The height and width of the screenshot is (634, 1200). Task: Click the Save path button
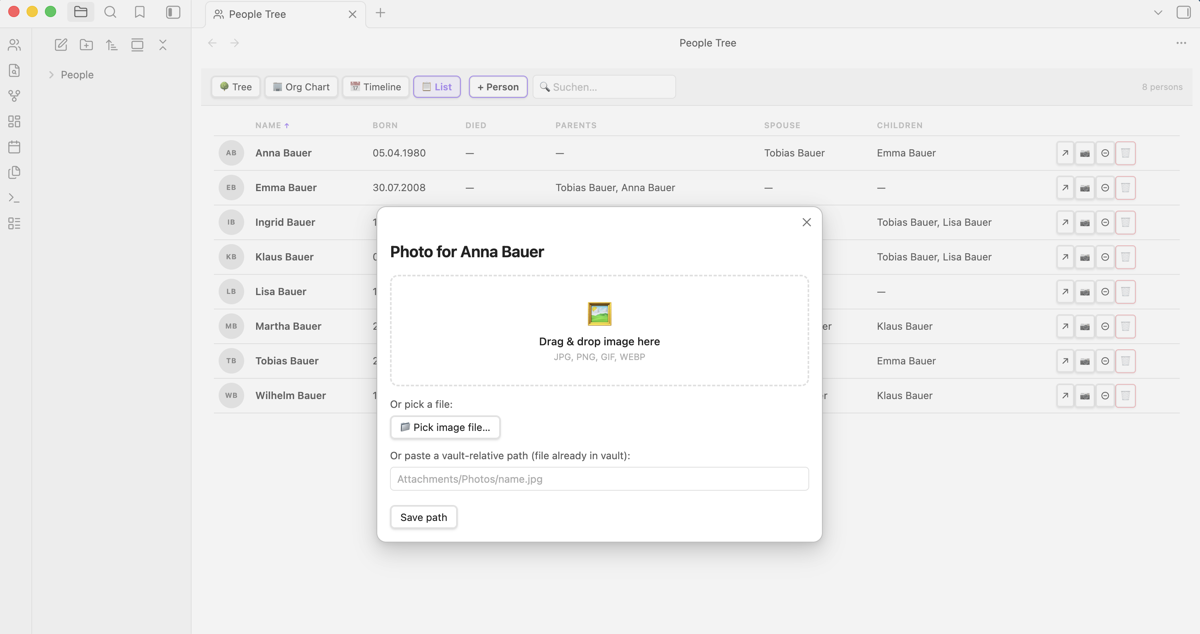point(424,517)
